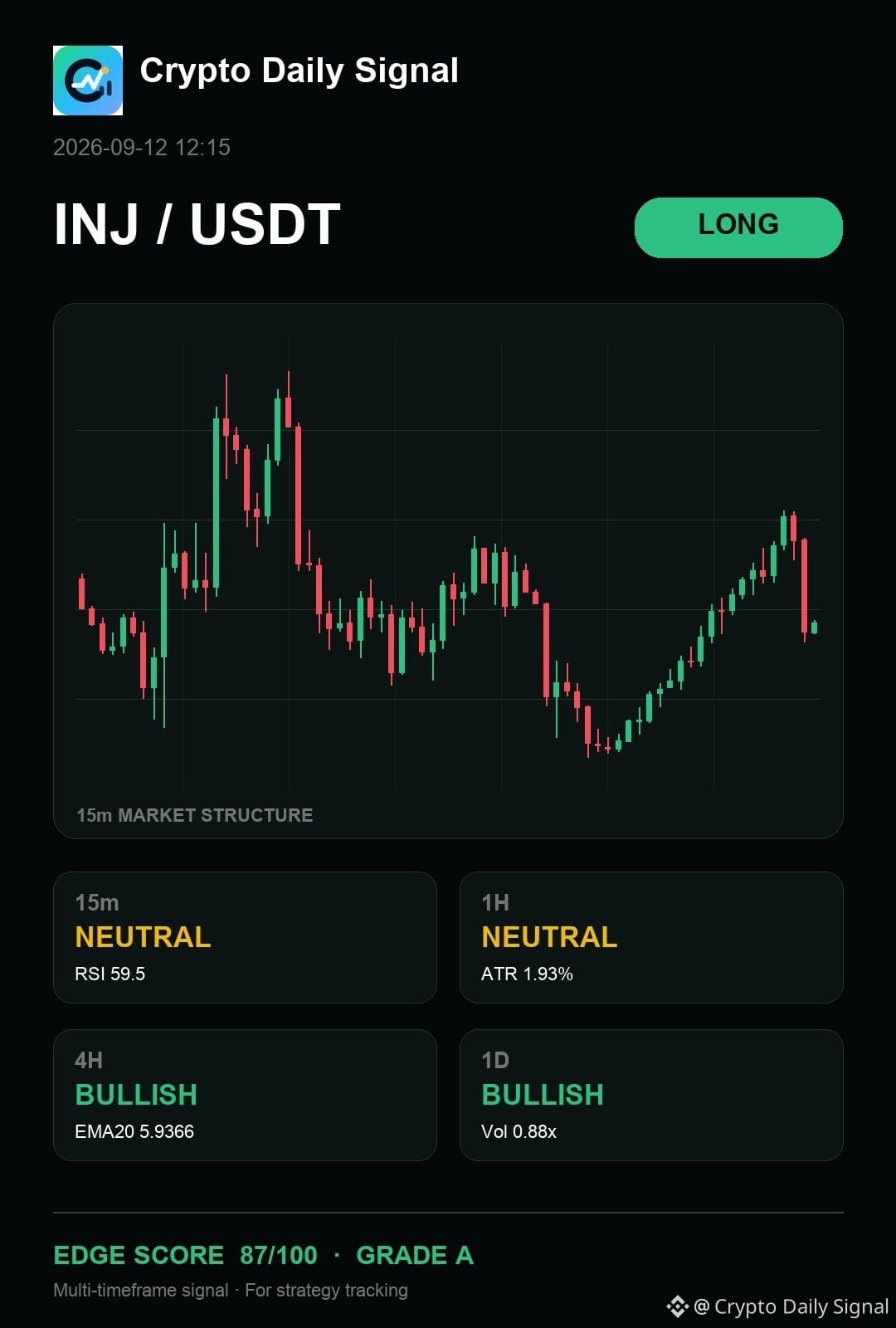Click the tallest red candle near chart peak

click(299, 496)
